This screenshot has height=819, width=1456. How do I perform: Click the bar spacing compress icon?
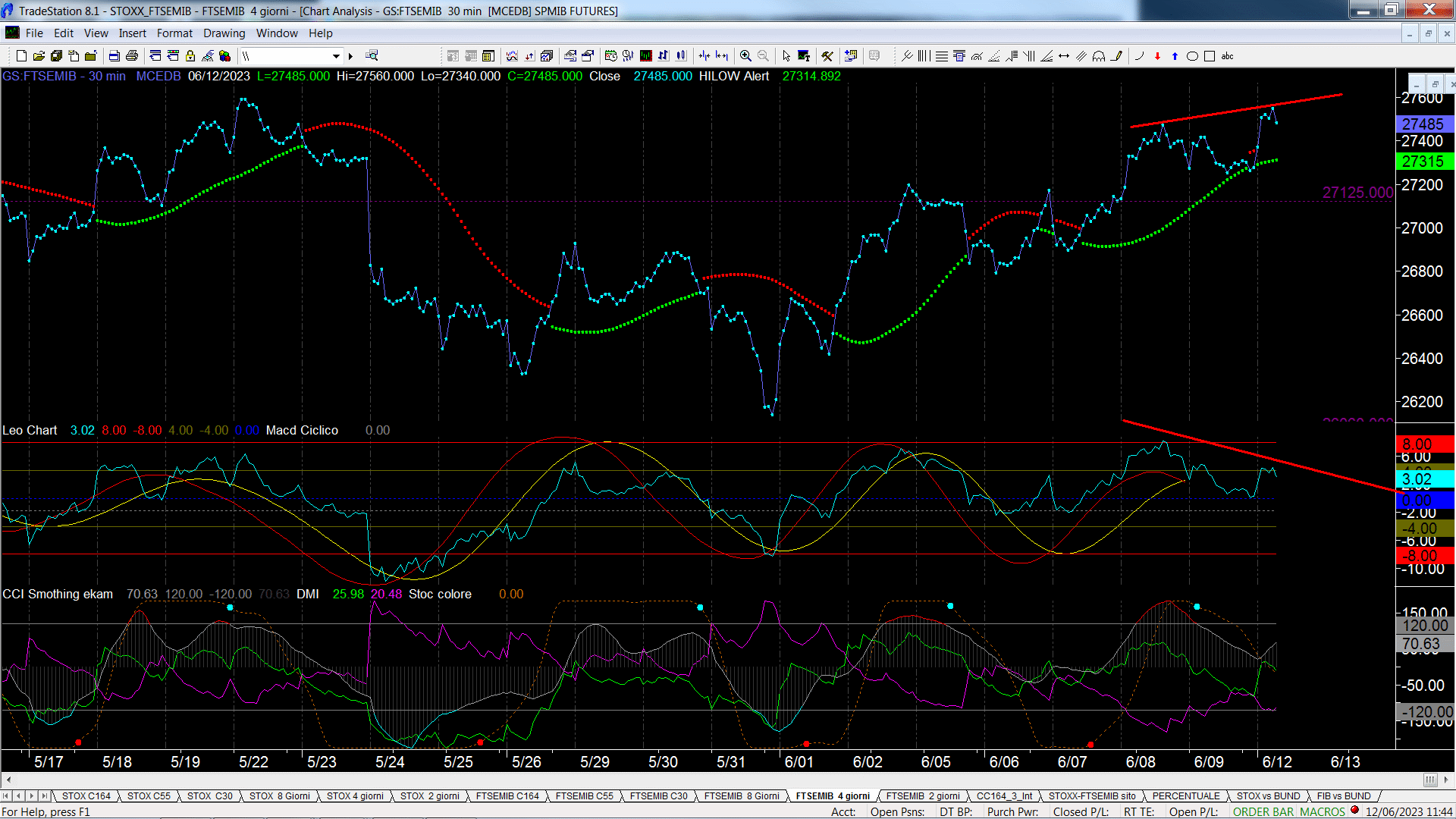(x=704, y=56)
